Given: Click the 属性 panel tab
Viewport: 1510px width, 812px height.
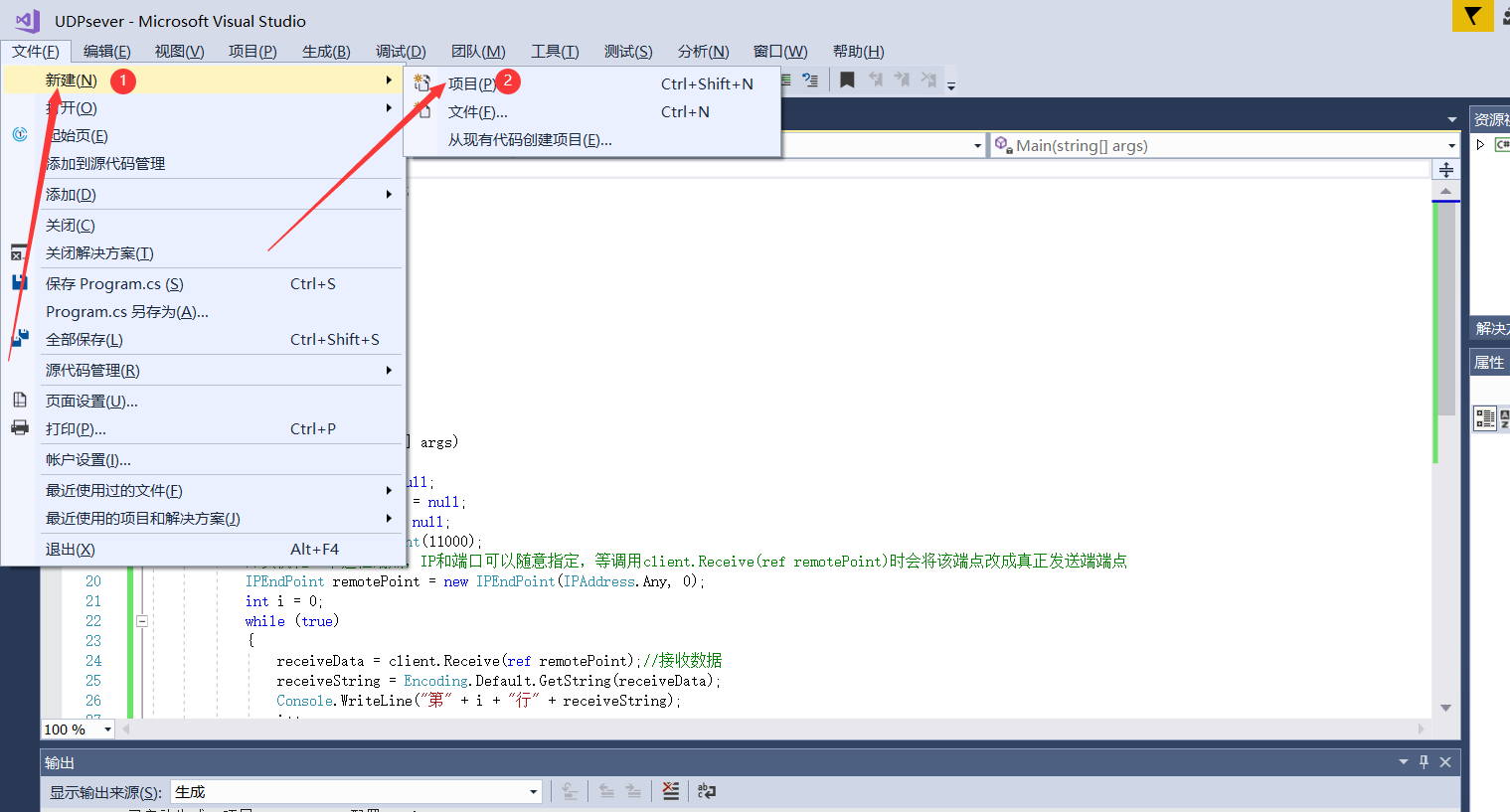Looking at the screenshot, I should tap(1489, 363).
